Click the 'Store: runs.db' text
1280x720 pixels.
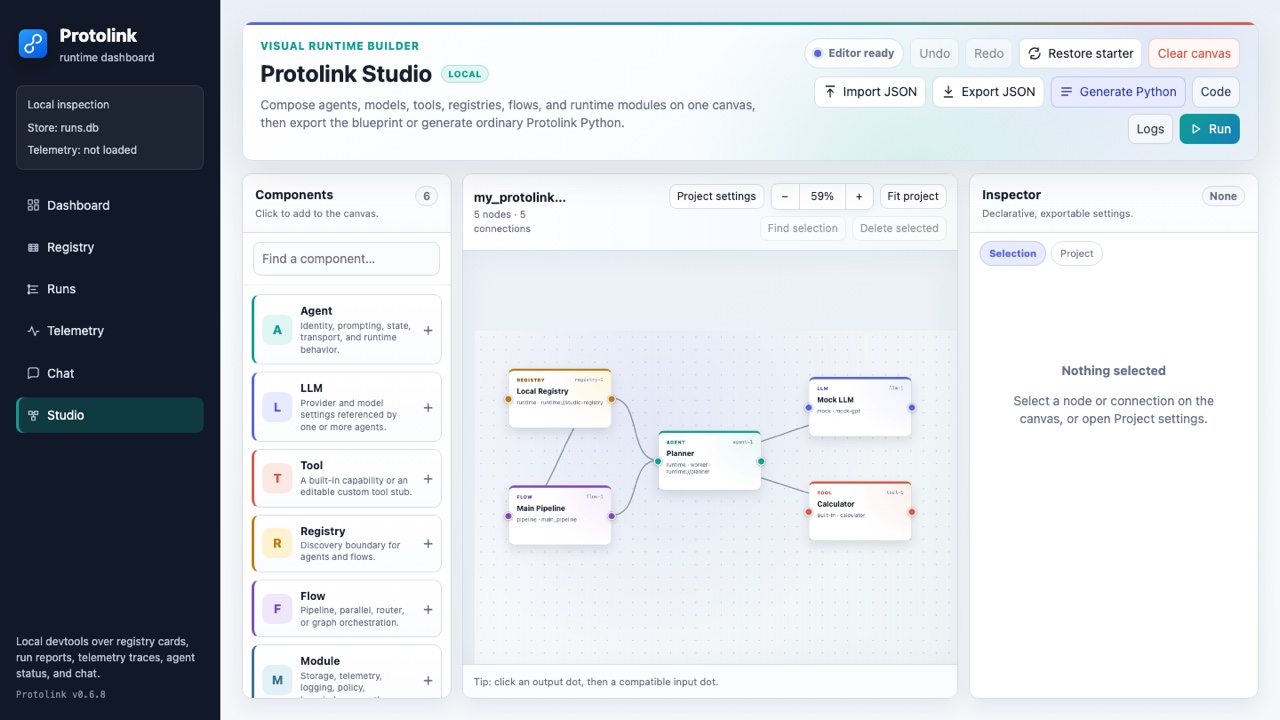pos(63,127)
